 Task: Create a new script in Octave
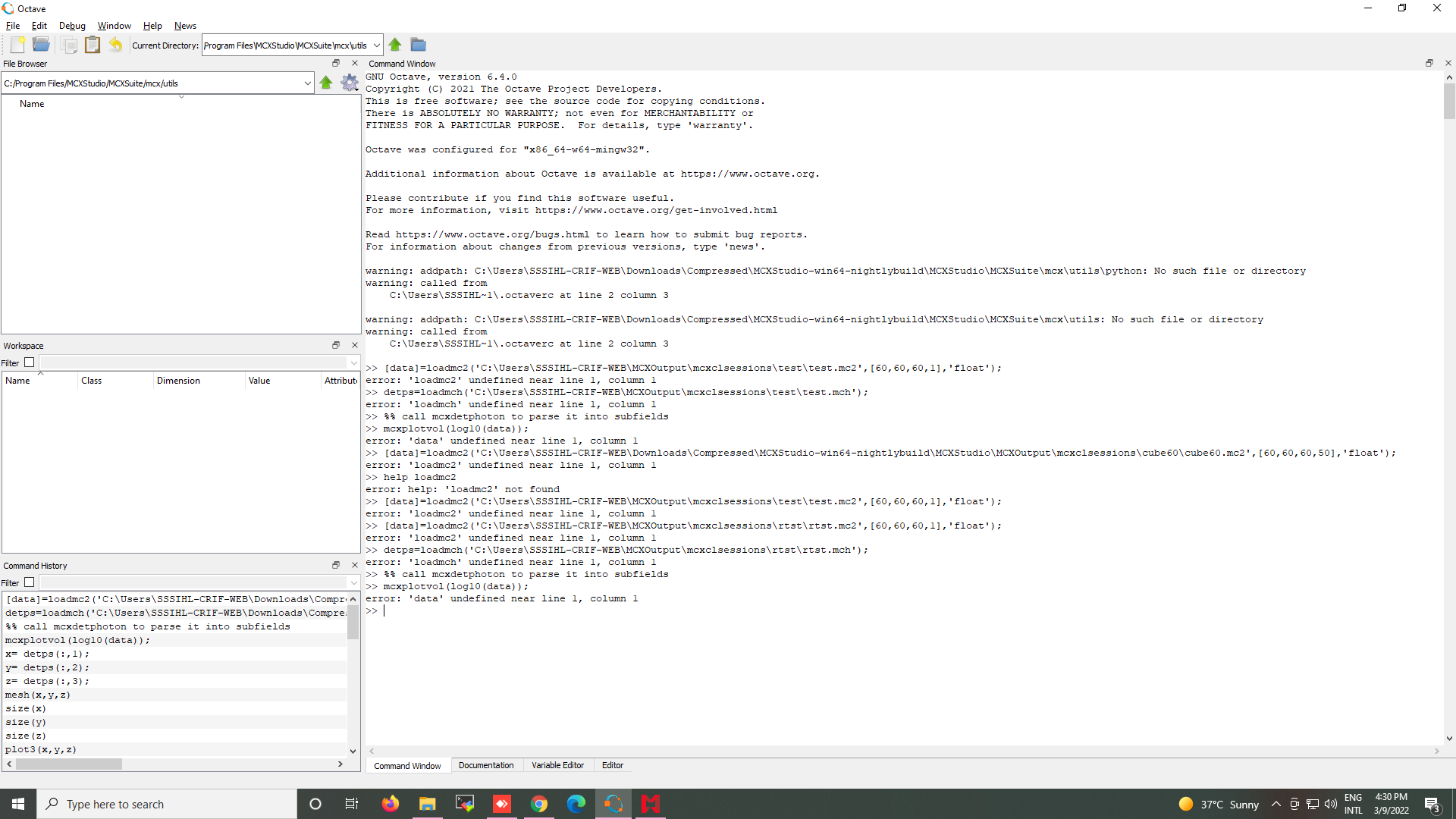coord(17,45)
